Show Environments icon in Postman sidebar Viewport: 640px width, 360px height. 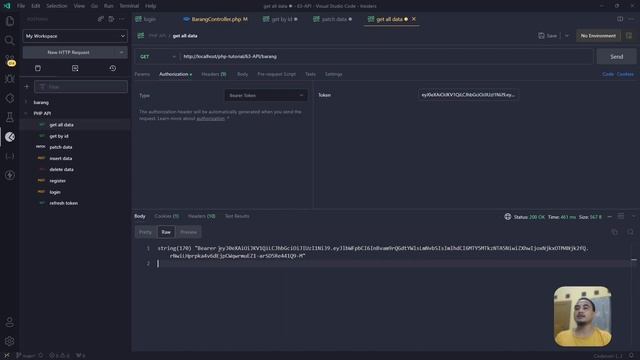(75, 68)
